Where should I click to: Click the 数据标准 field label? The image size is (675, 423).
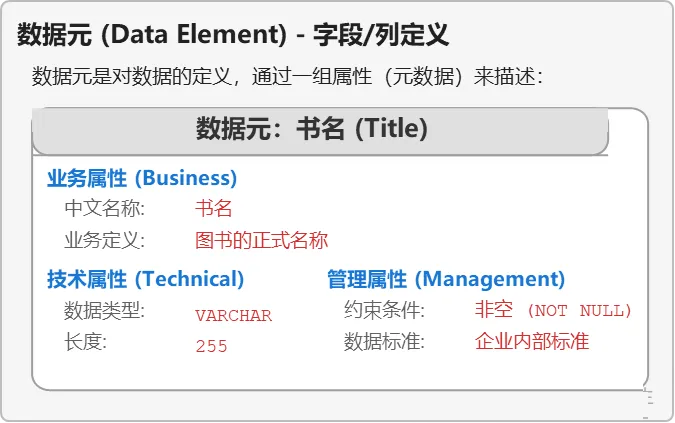(x=385, y=342)
